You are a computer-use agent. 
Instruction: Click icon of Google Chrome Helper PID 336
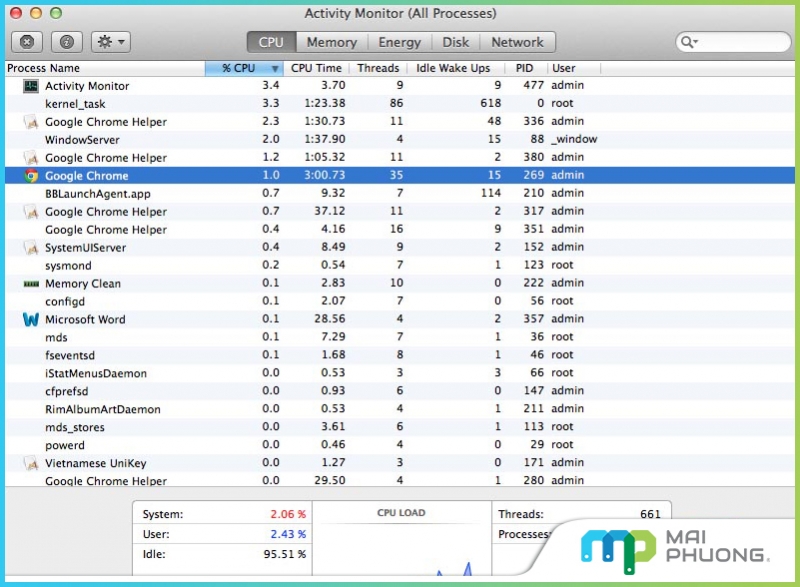pyautogui.click(x=31, y=122)
